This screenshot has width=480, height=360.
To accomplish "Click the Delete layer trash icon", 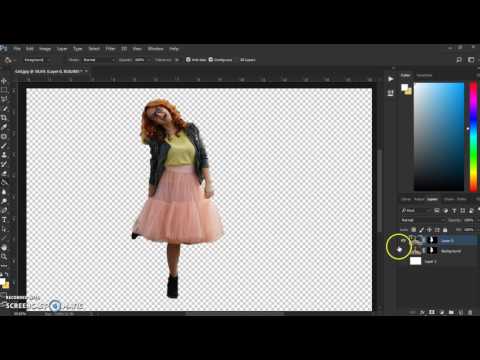I will [x=470, y=312].
